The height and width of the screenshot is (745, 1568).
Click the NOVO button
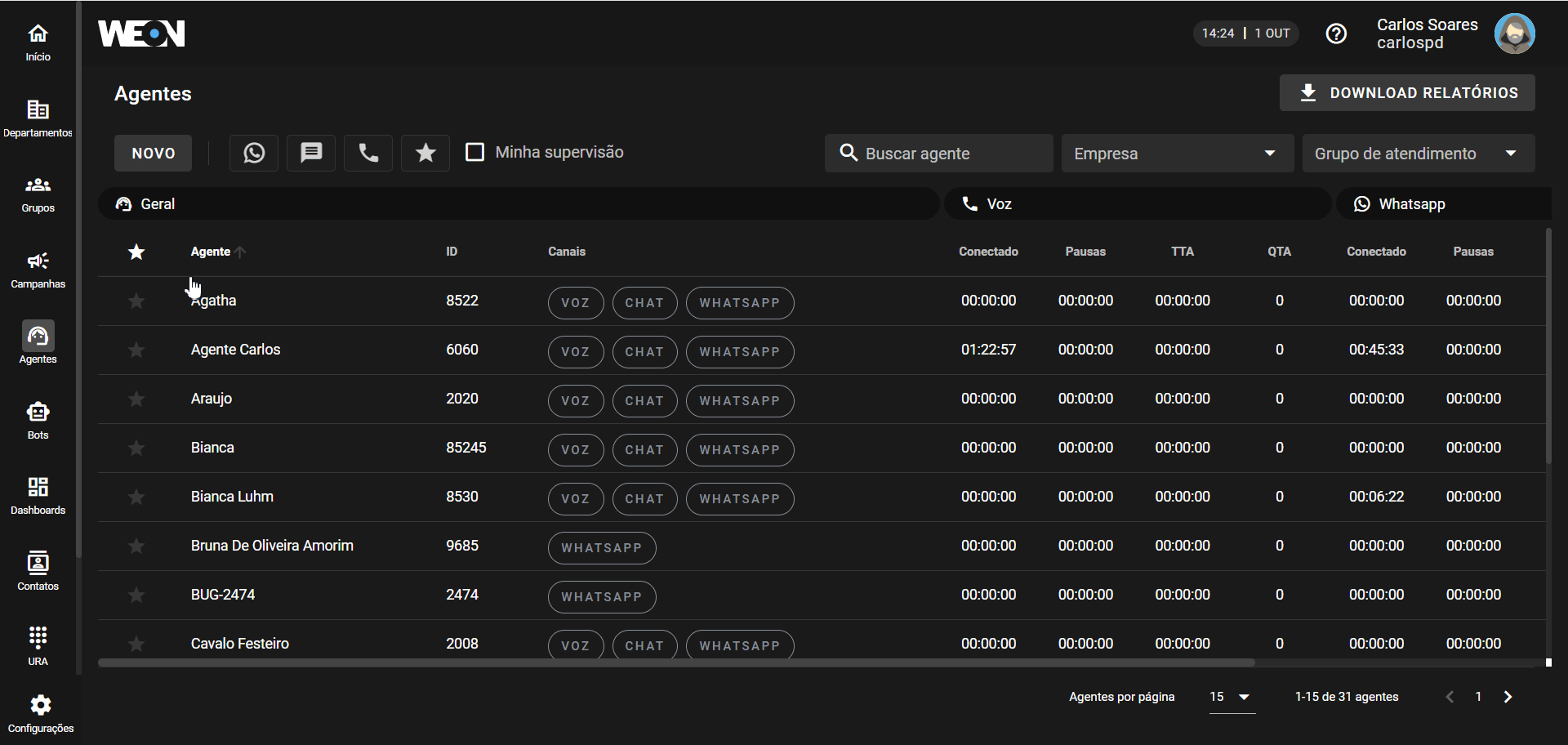[x=153, y=154]
